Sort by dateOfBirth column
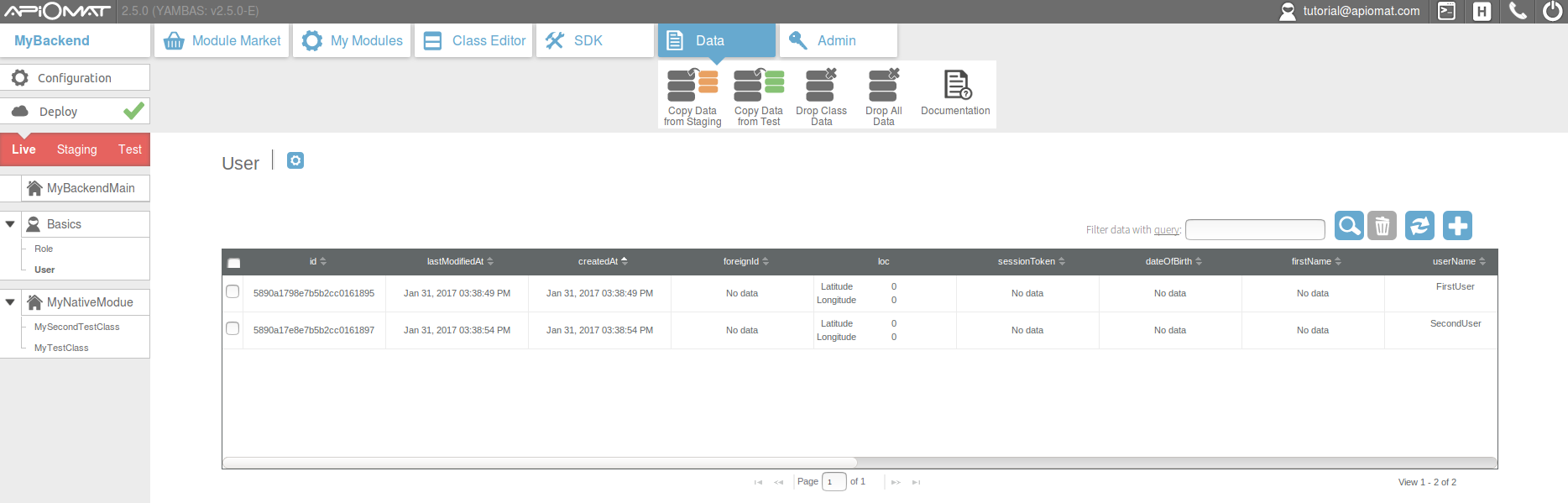This screenshot has width=1568, height=503. 1173,261
